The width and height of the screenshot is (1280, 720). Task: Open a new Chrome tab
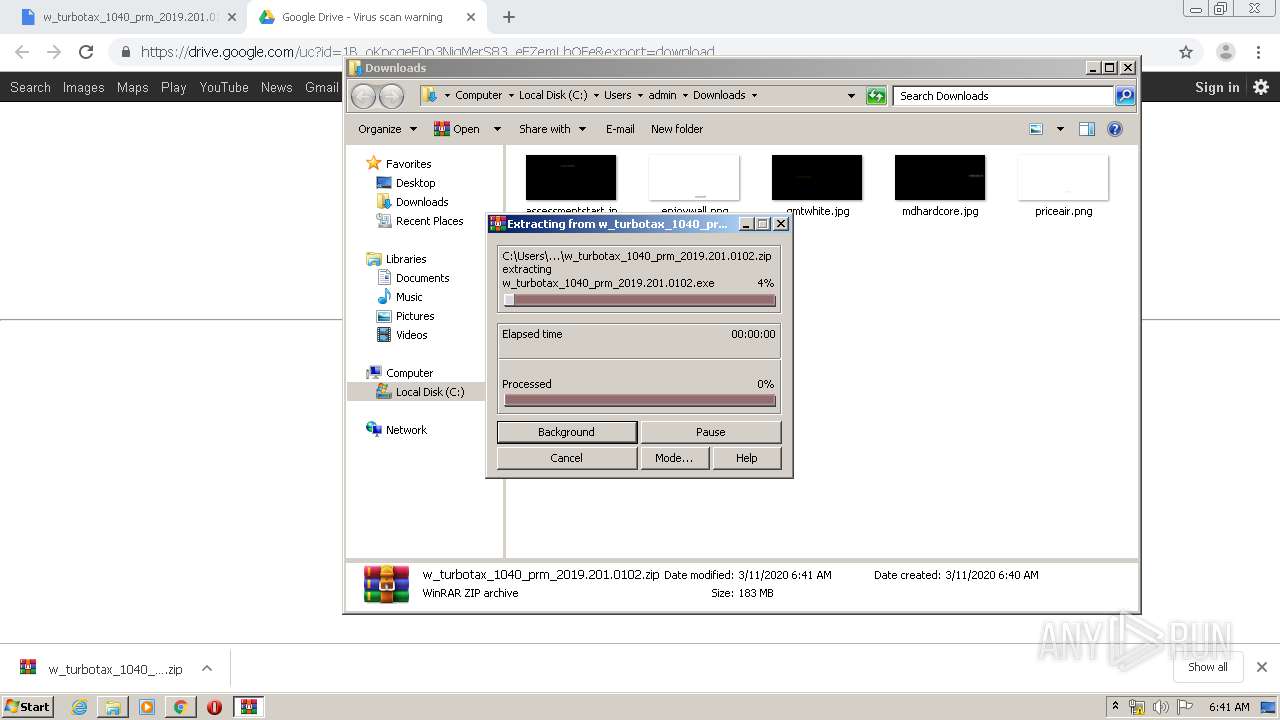coord(509,17)
